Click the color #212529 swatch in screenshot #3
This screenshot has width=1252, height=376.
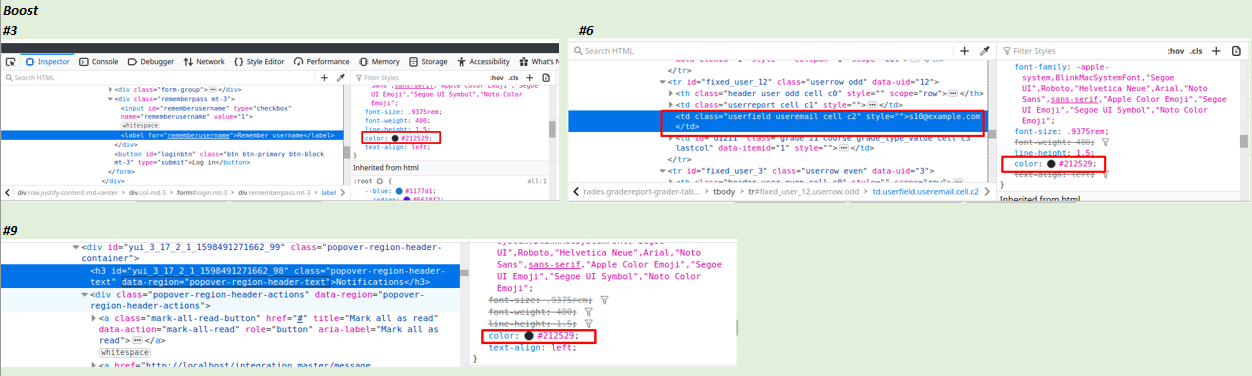tap(395, 138)
